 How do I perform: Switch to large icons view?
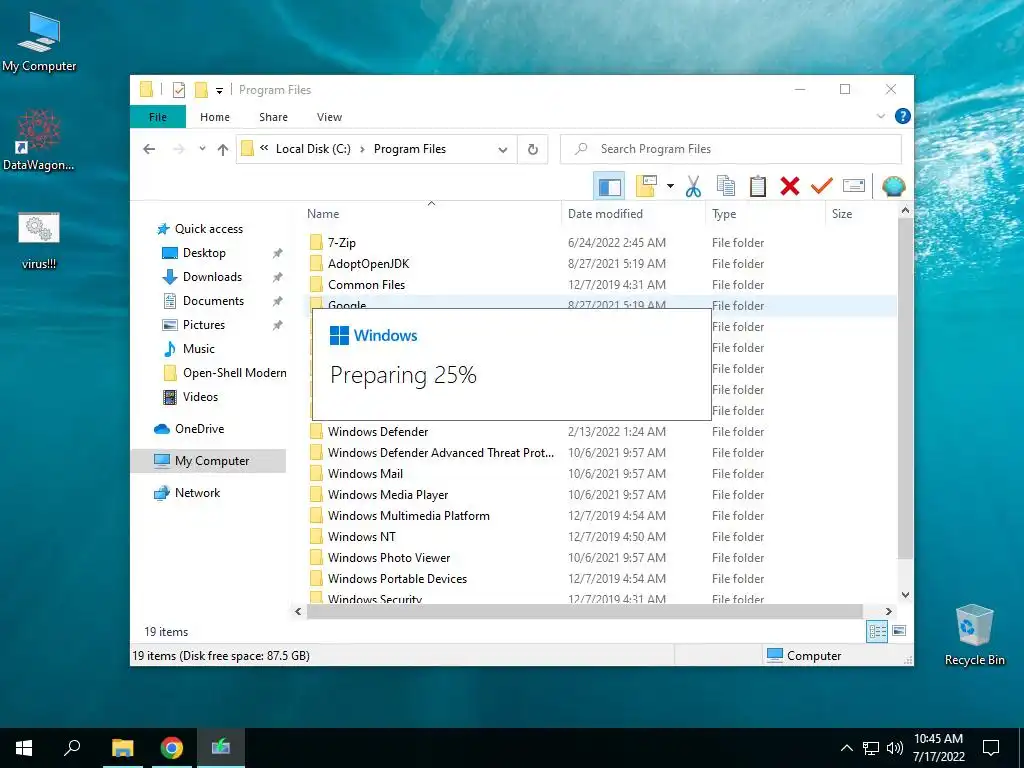tap(899, 631)
